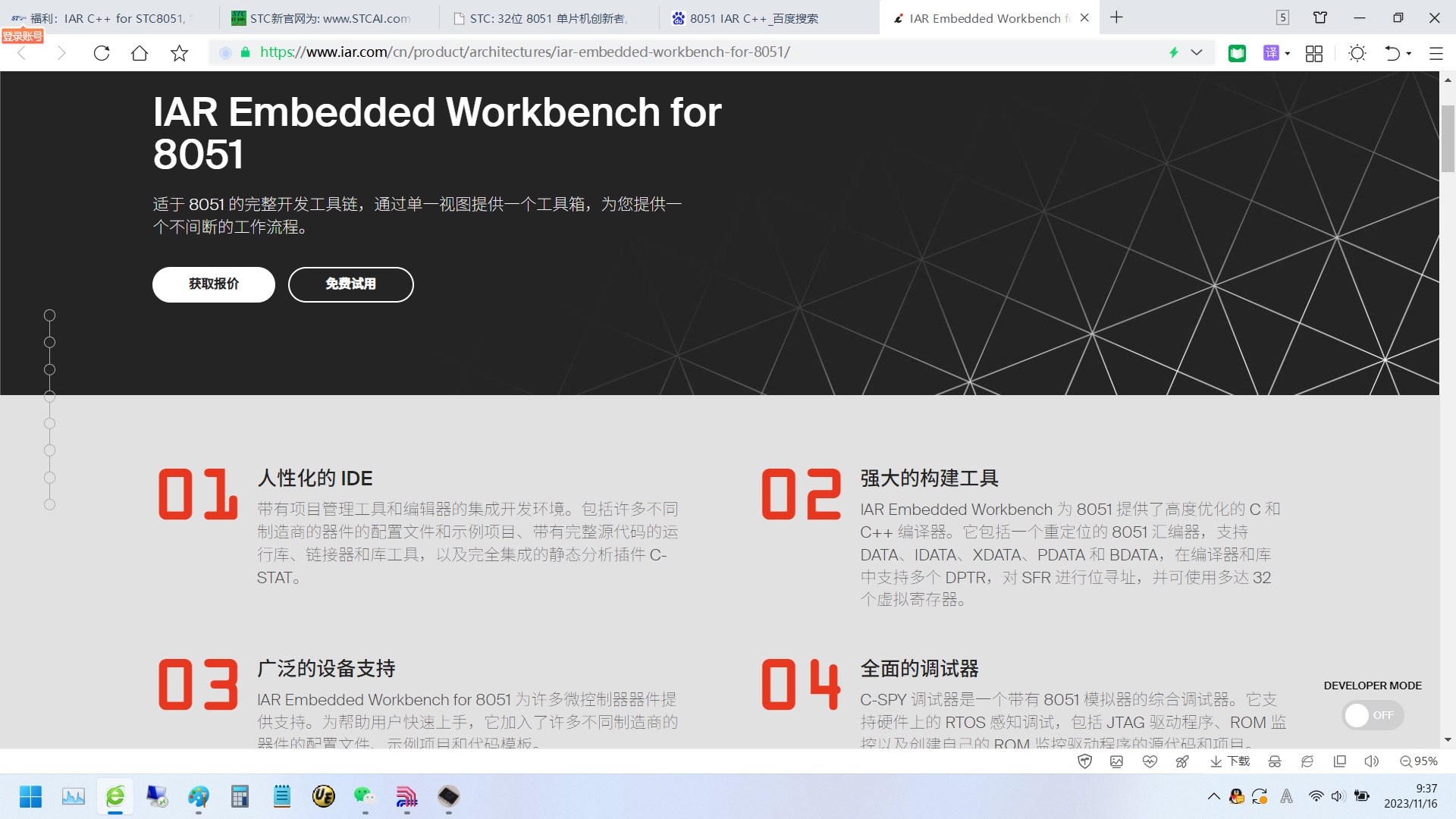Switch browser engine with the IE mode icon

(x=1307, y=761)
